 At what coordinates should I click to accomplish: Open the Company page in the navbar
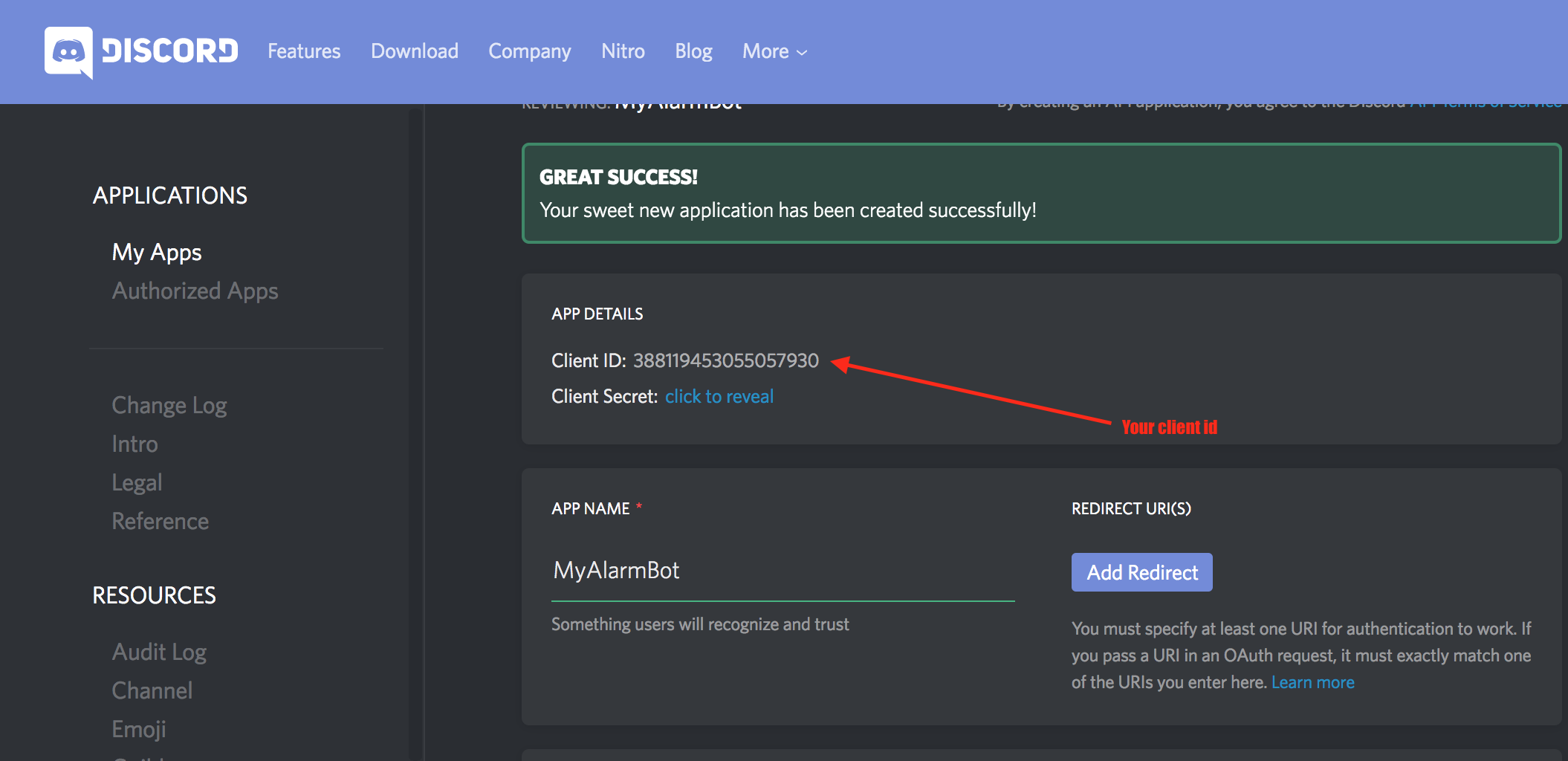[529, 51]
